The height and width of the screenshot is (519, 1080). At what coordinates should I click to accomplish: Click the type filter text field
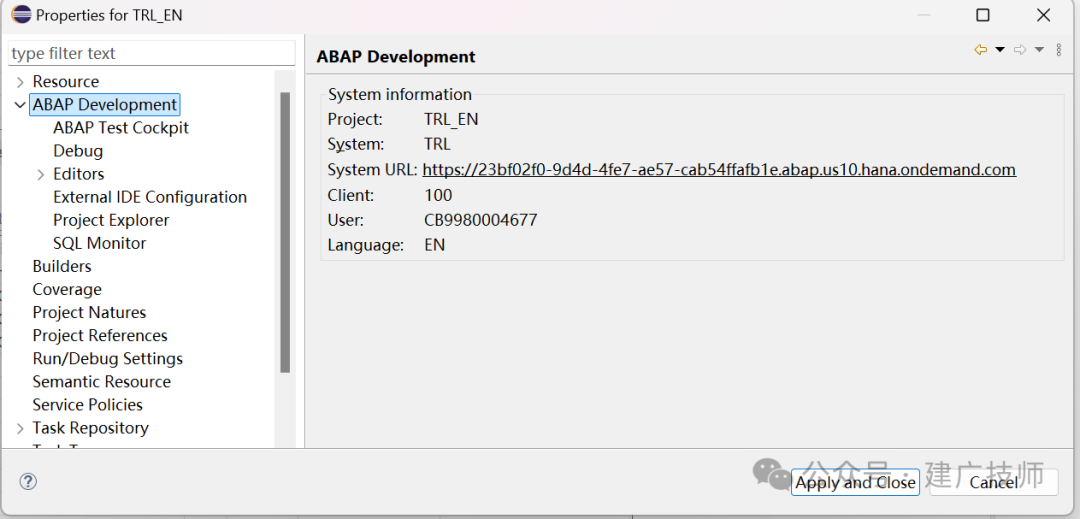pos(152,53)
